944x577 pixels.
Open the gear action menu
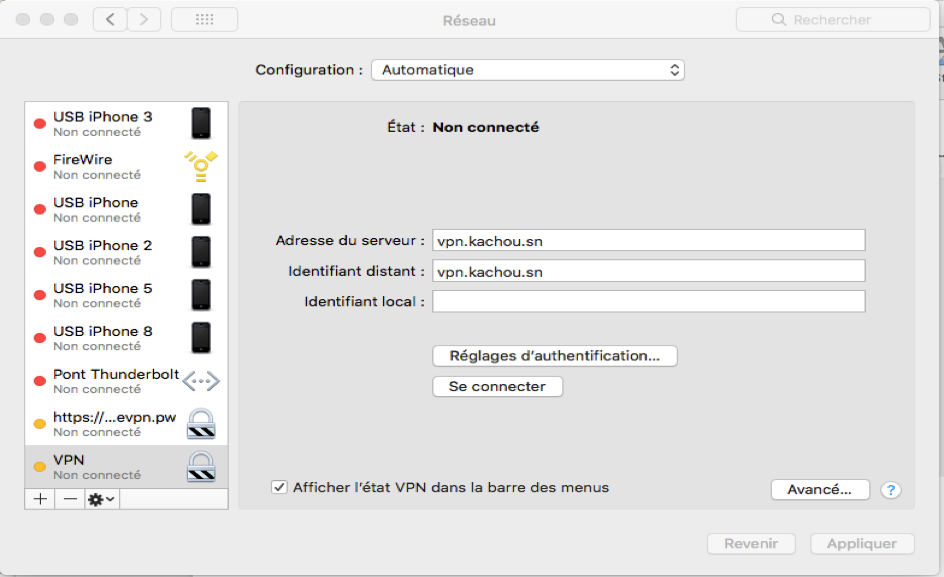point(101,499)
